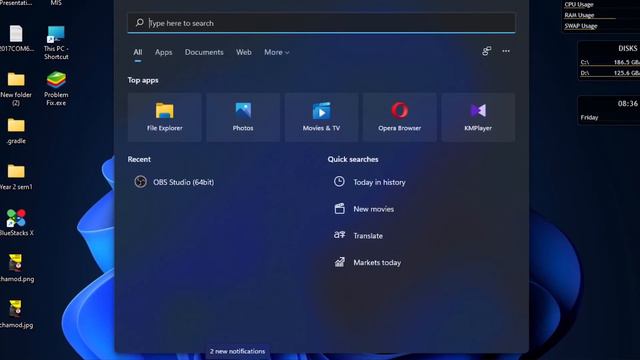Click the D:\ disk entry in widget
The image size is (640, 360).
click(610, 73)
